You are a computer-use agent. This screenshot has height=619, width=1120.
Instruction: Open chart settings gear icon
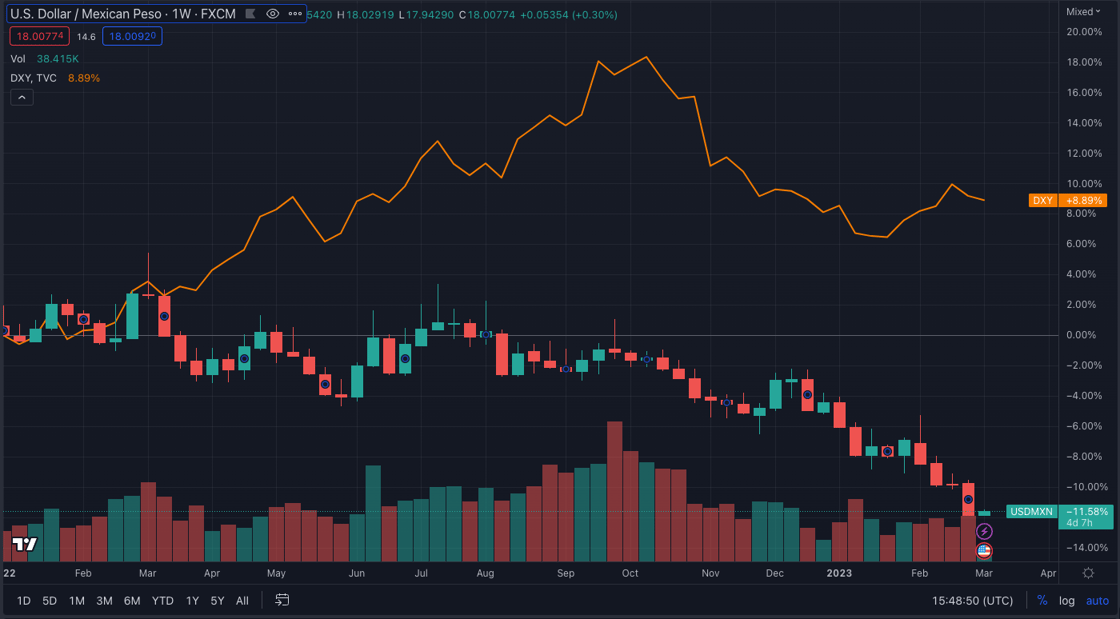pos(1088,573)
